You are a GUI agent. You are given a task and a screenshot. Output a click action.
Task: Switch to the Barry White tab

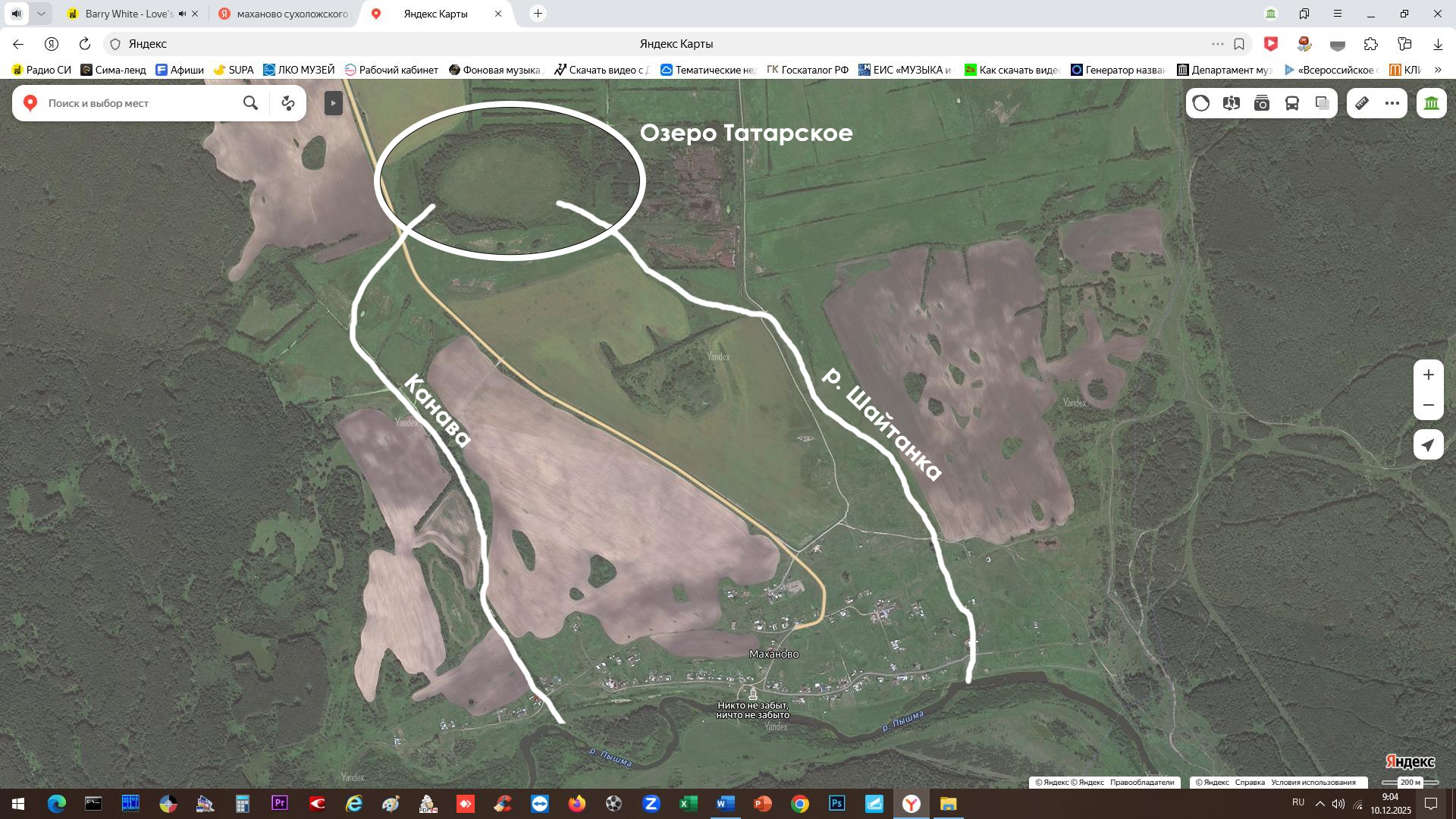coord(129,14)
